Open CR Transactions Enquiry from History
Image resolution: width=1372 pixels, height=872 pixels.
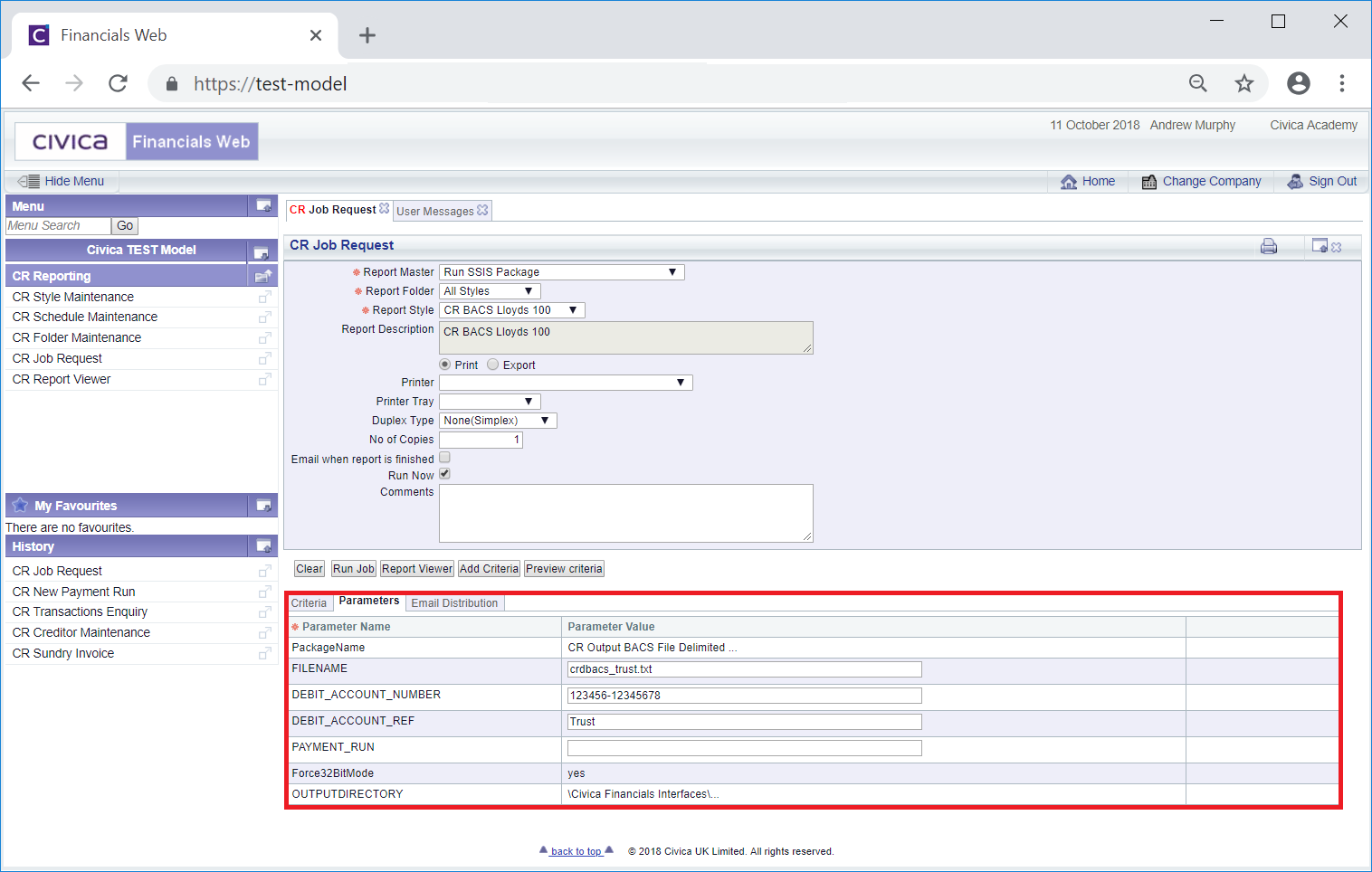(x=80, y=611)
